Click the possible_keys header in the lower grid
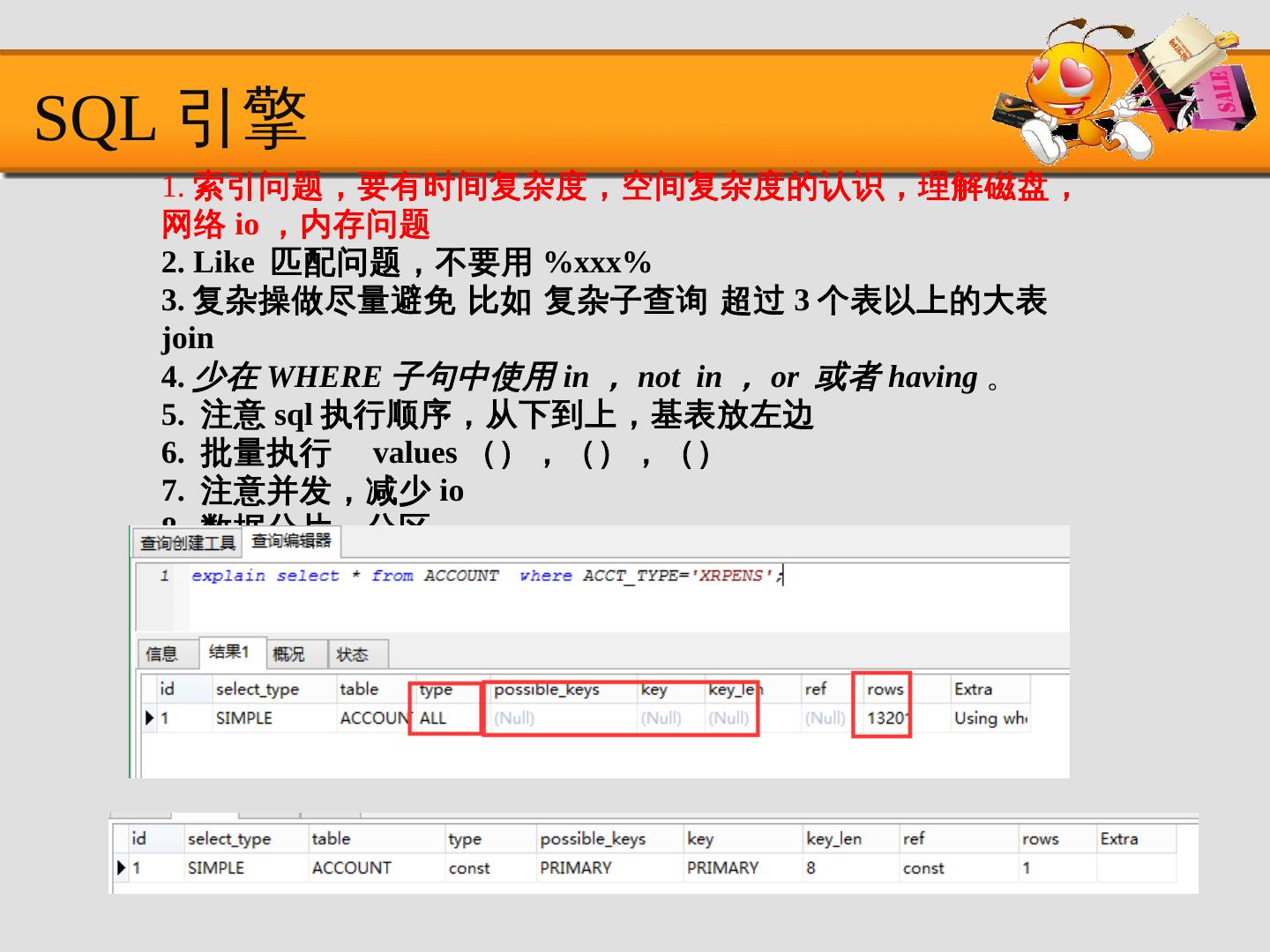 [593, 839]
